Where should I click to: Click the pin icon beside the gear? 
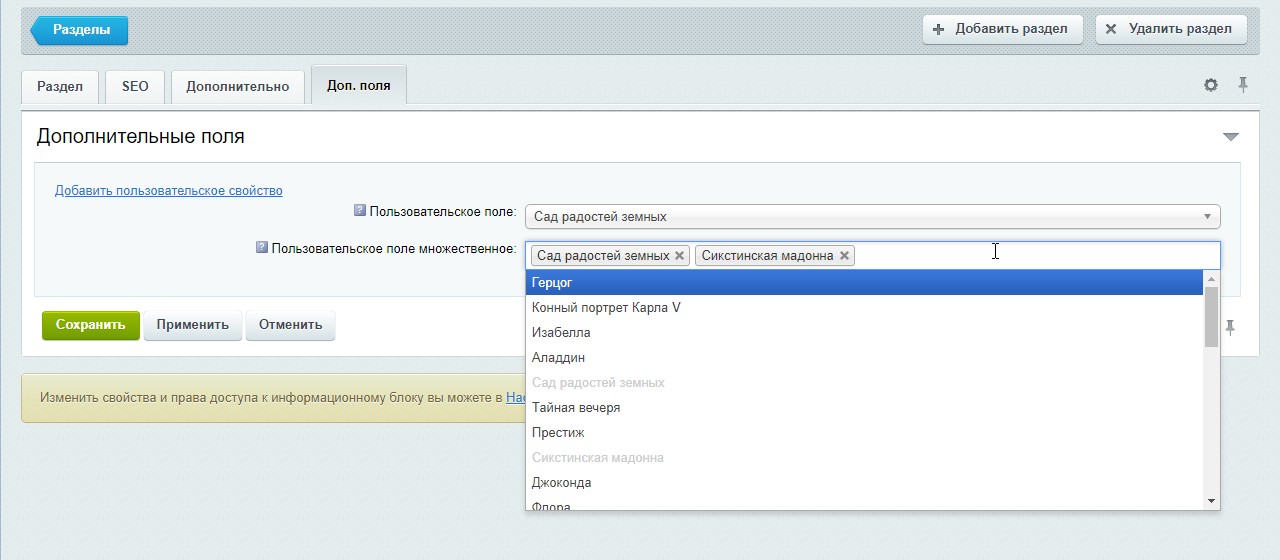tap(1243, 85)
